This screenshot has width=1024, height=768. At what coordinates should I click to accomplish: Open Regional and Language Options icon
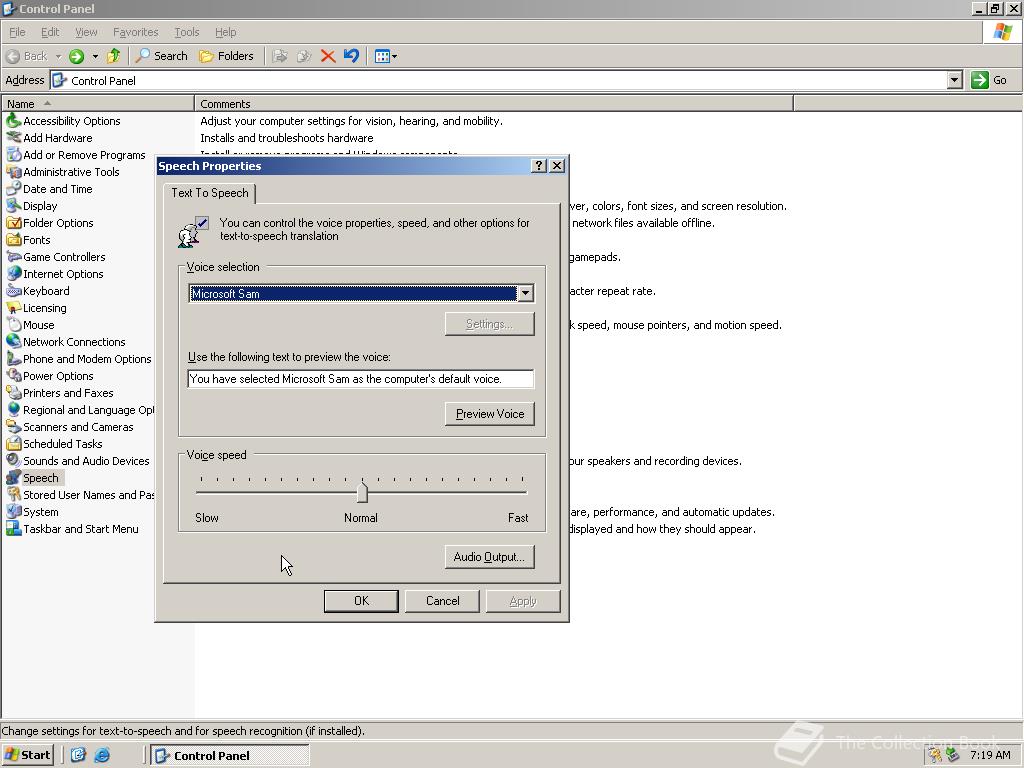(14, 409)
